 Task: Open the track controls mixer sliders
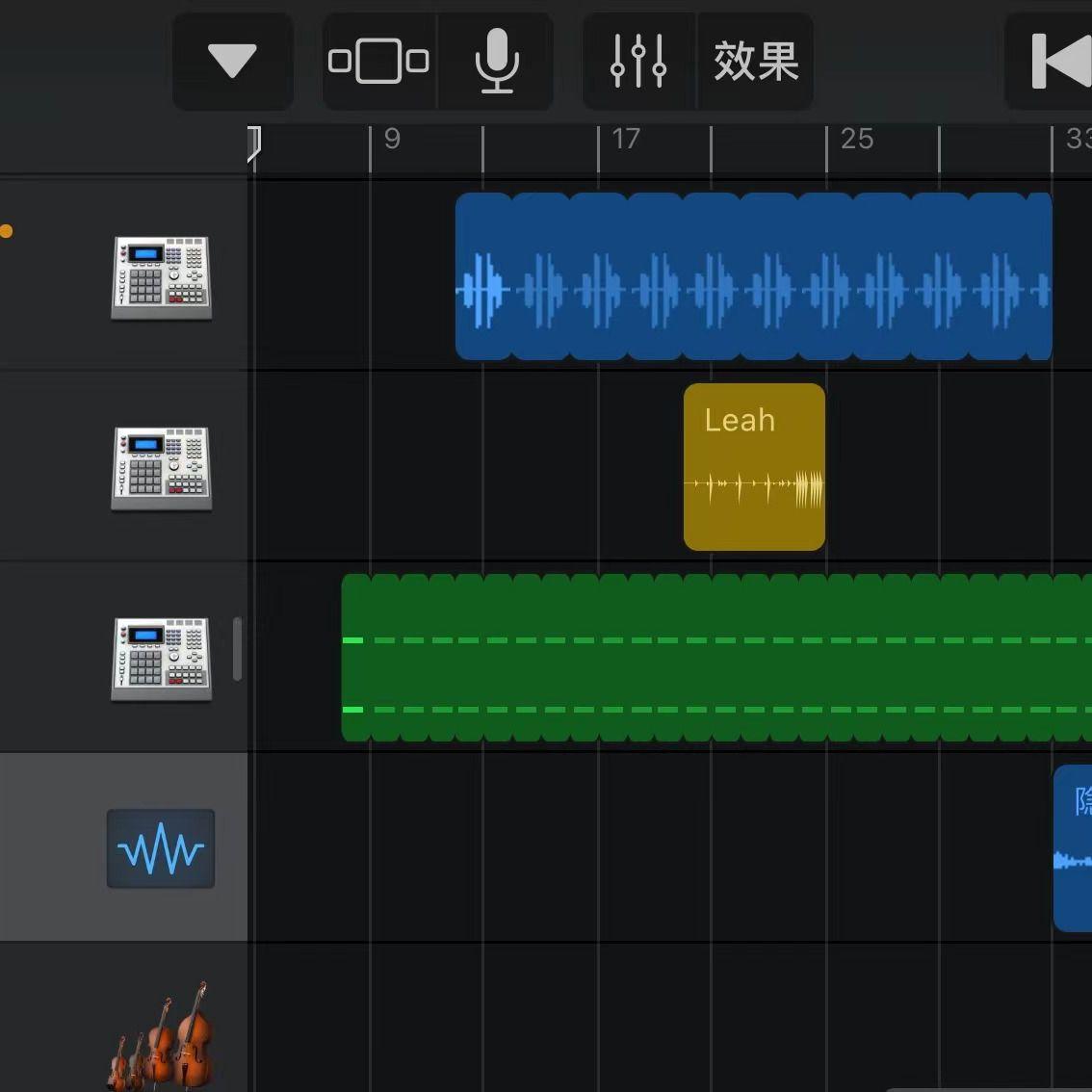(x=638, y=62)
